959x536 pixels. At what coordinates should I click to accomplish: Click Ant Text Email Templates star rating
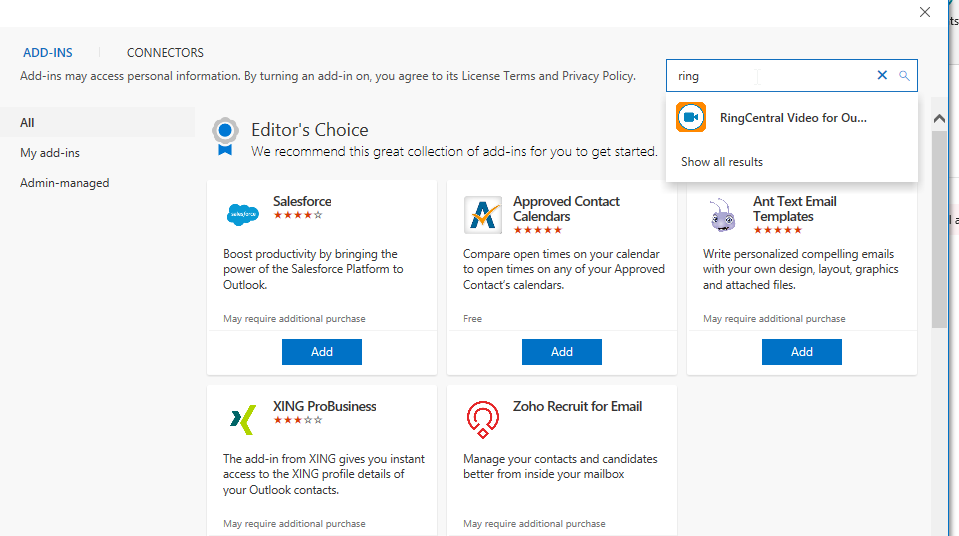tap(777, 230)
